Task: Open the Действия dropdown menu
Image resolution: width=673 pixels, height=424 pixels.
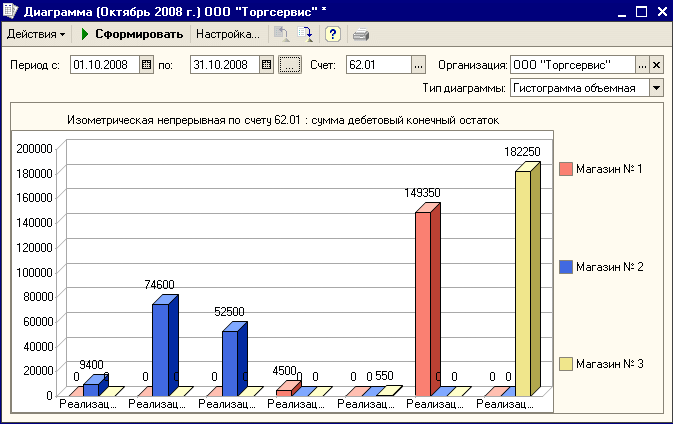Action: 36,34
